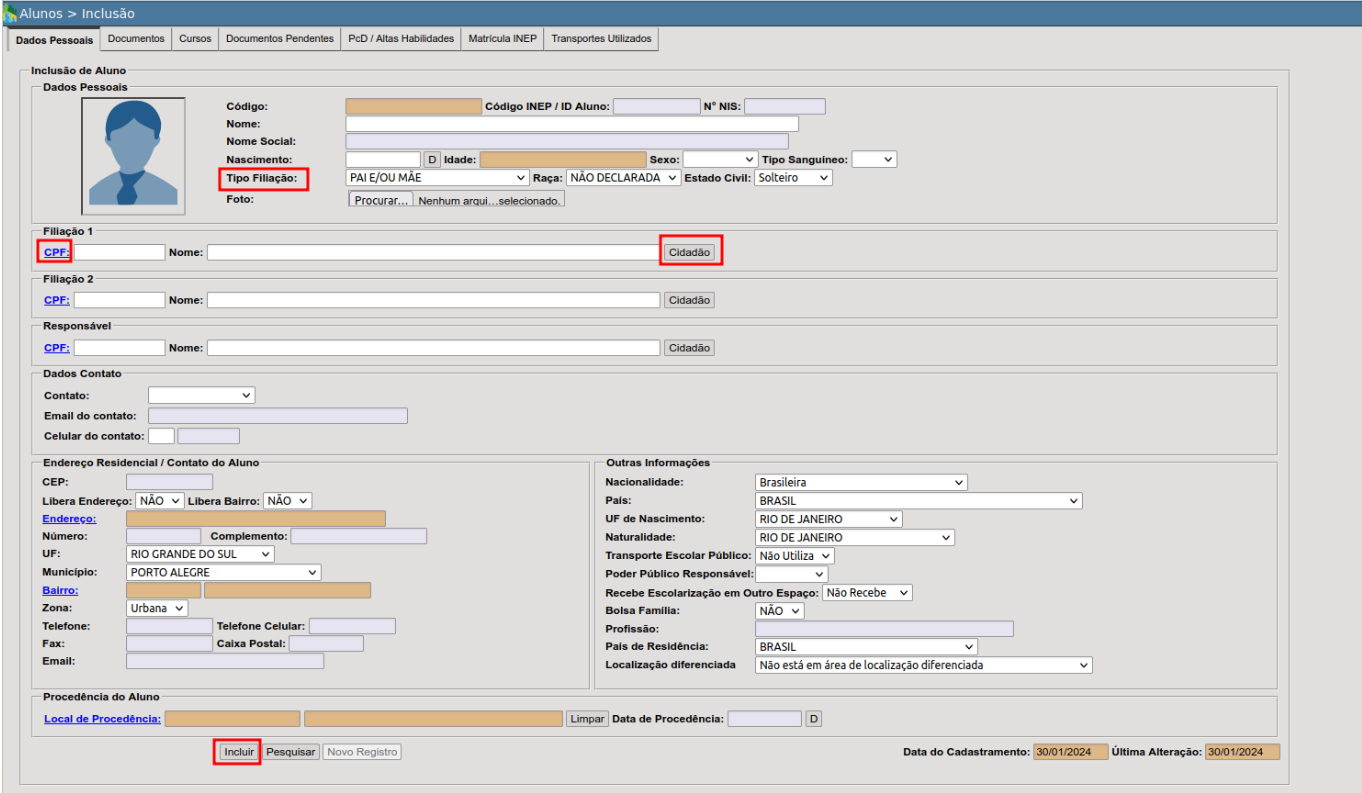This screenshot has width=1362, height=793.
Task: Open the Matrícula INEP tab
Action: (503, 39)
